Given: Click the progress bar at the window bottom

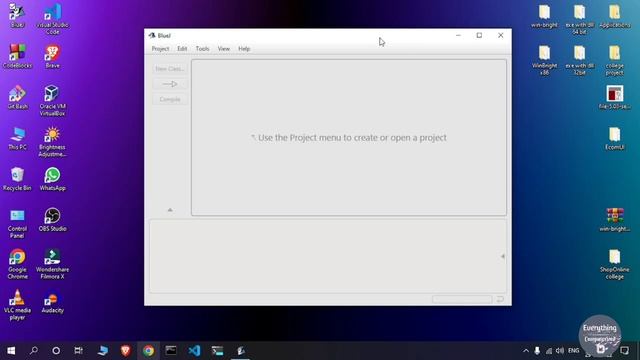Looking at the screenshot, I should click(462, 300).
